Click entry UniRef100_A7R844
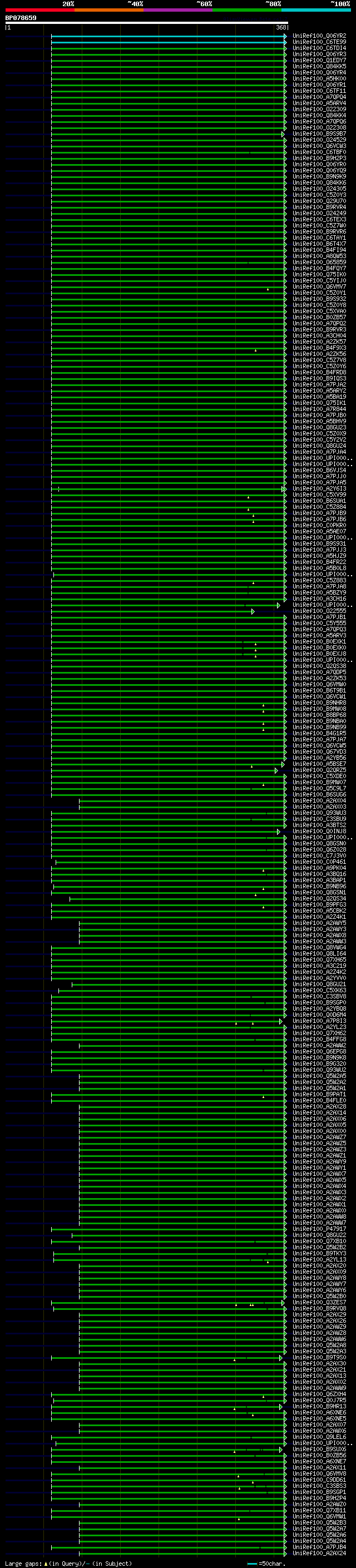The height and width of the screenshot is (1568, 356). pyautogui.click(x=319, y=409)
